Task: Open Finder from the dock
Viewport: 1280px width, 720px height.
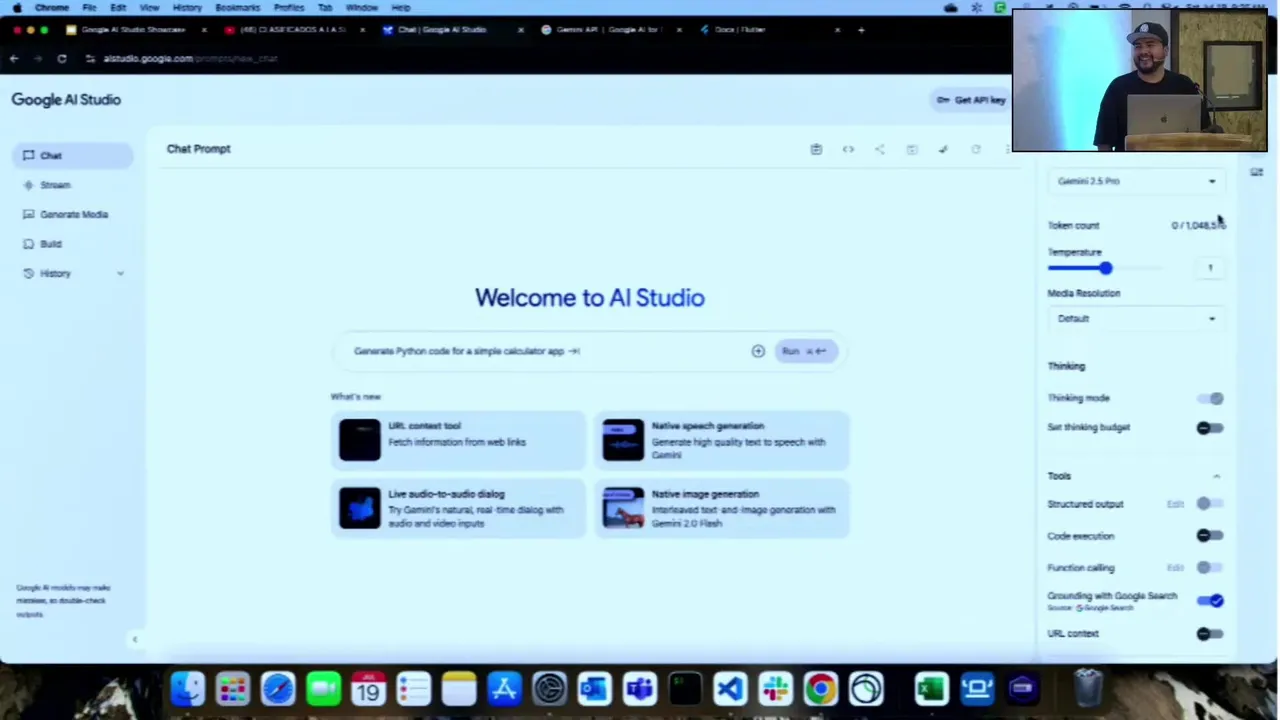Action: coord(187,689)
